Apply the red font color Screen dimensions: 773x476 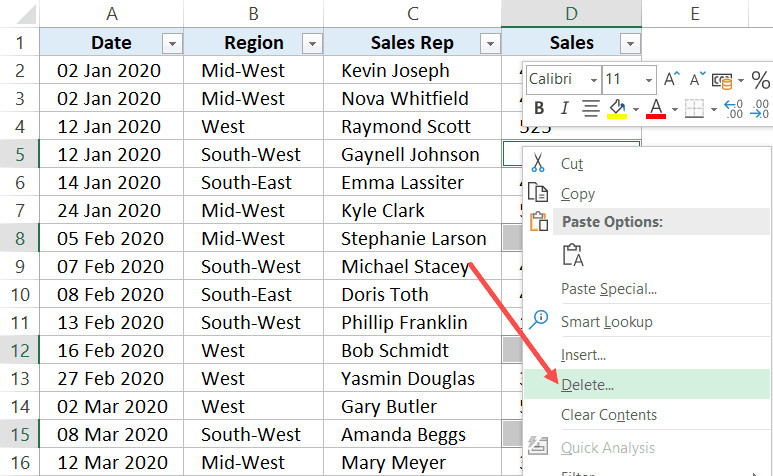656,108
